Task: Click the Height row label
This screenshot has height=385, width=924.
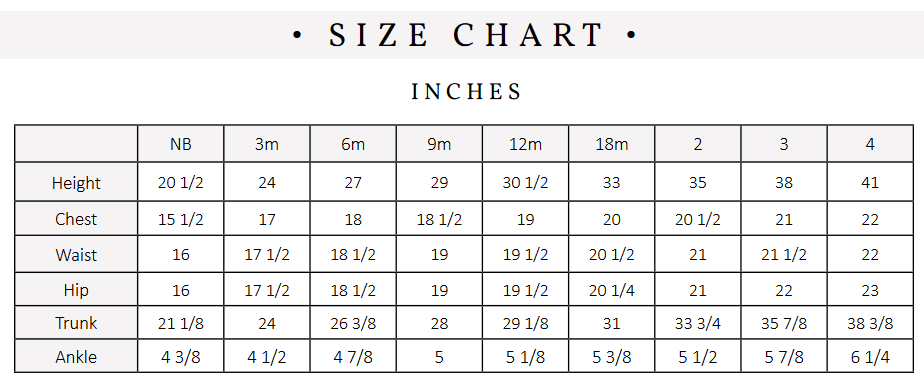Action: pyautogui.click(x=76, y=183)
